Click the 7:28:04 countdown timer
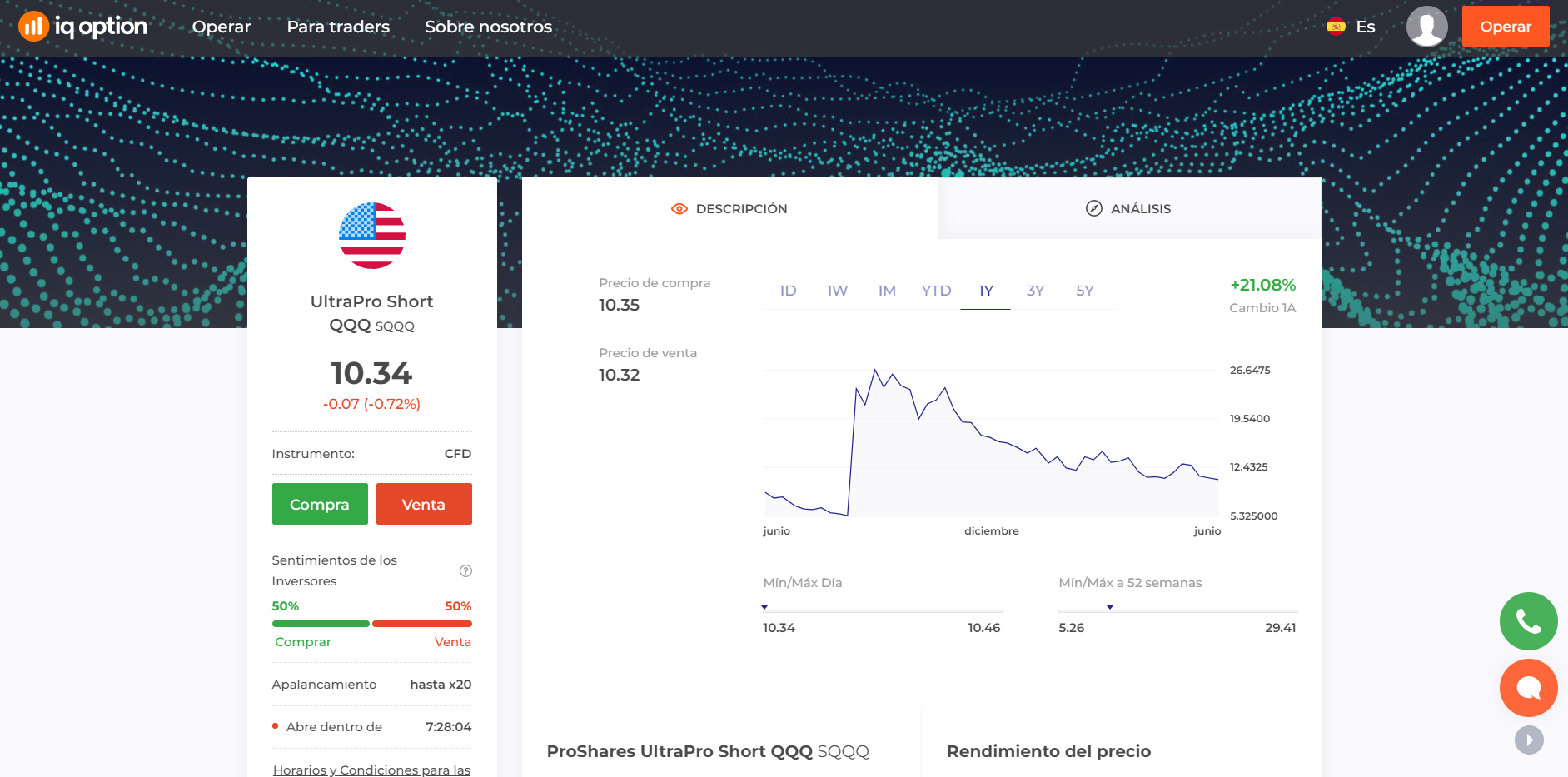Image resolution: width=1568 pixels, height=777 pixels. (449, 727)
